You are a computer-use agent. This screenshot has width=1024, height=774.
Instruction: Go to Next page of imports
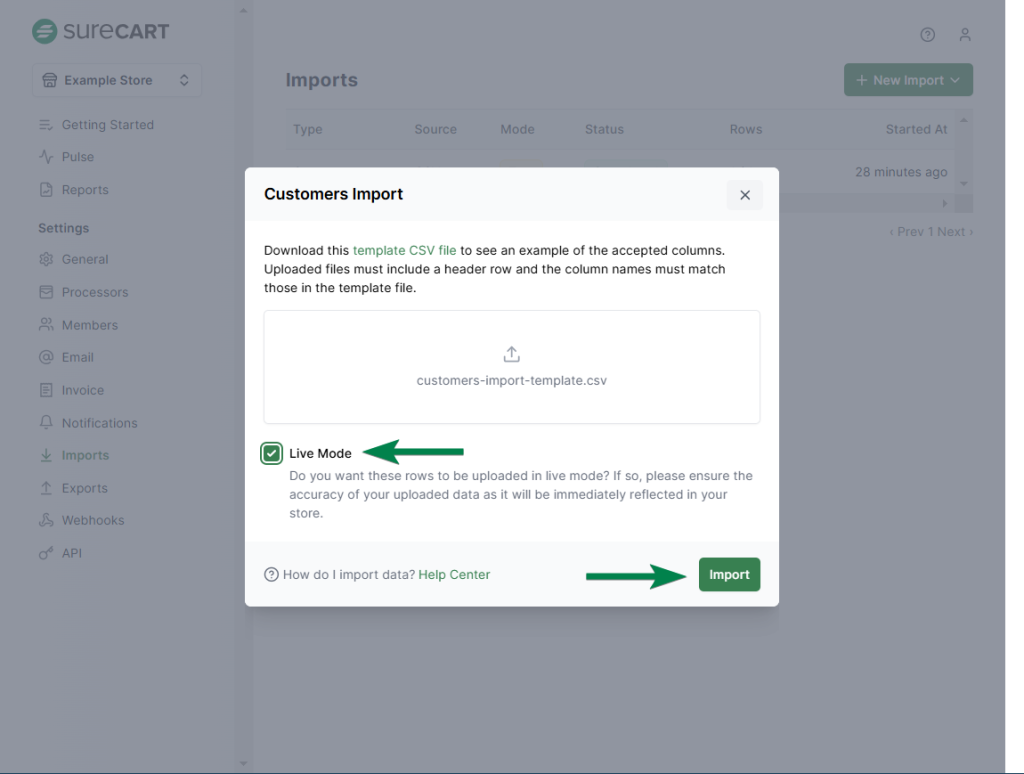954,232
